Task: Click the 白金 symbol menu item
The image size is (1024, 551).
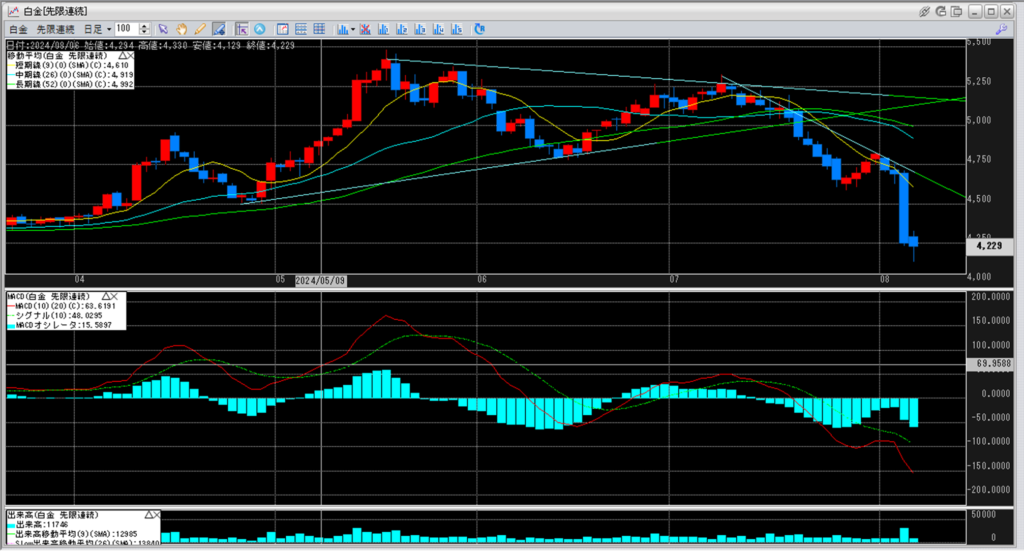Action: tap(18, 30)
